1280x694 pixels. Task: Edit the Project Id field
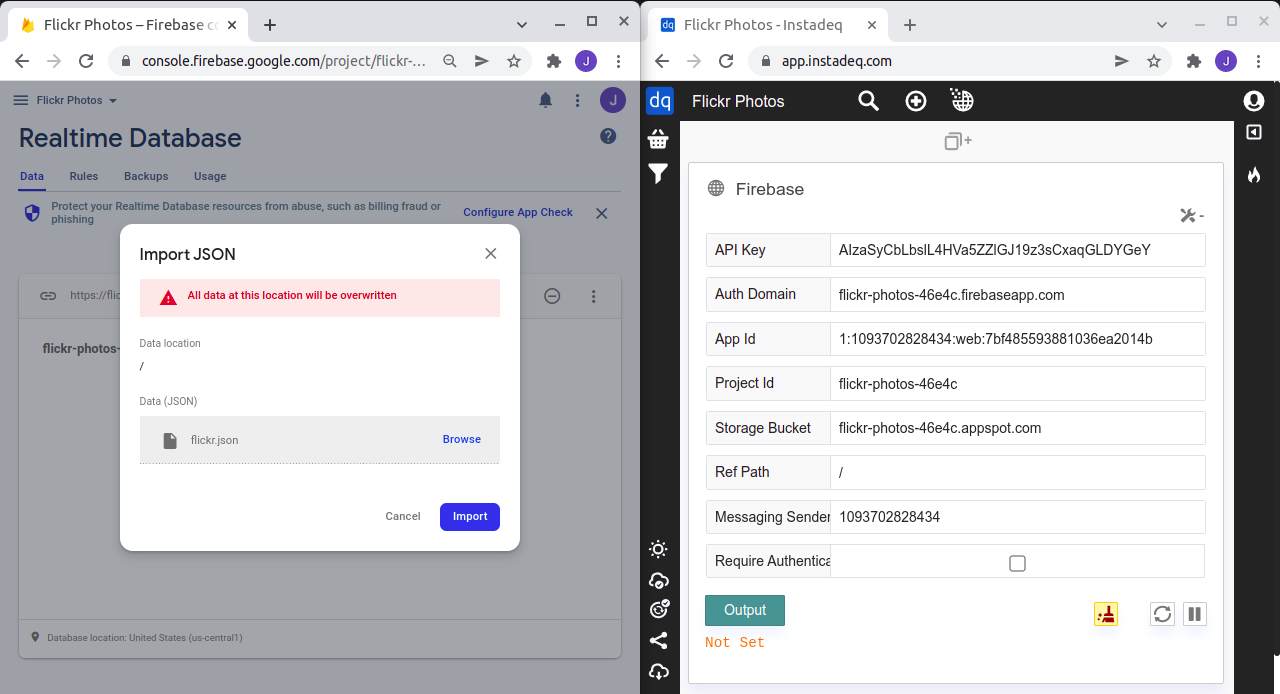click(x=1017, y=383)
